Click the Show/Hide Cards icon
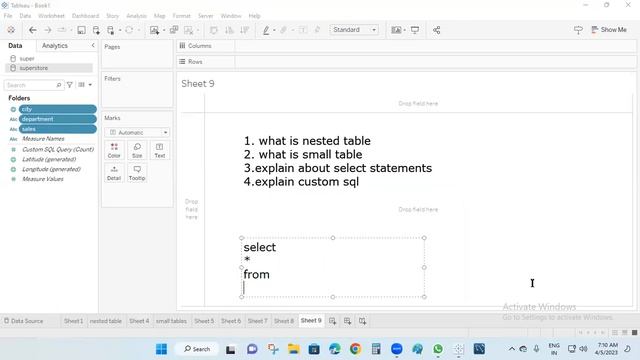640x360 pixels. (396, 30)
